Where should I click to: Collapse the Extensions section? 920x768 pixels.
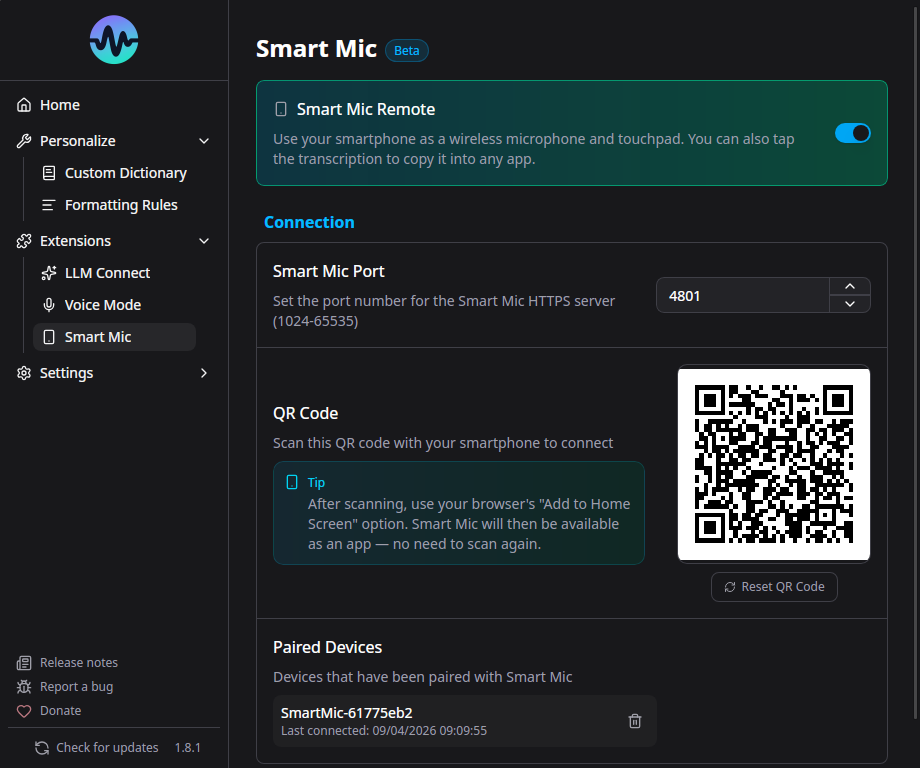click(x=204, y=240)
